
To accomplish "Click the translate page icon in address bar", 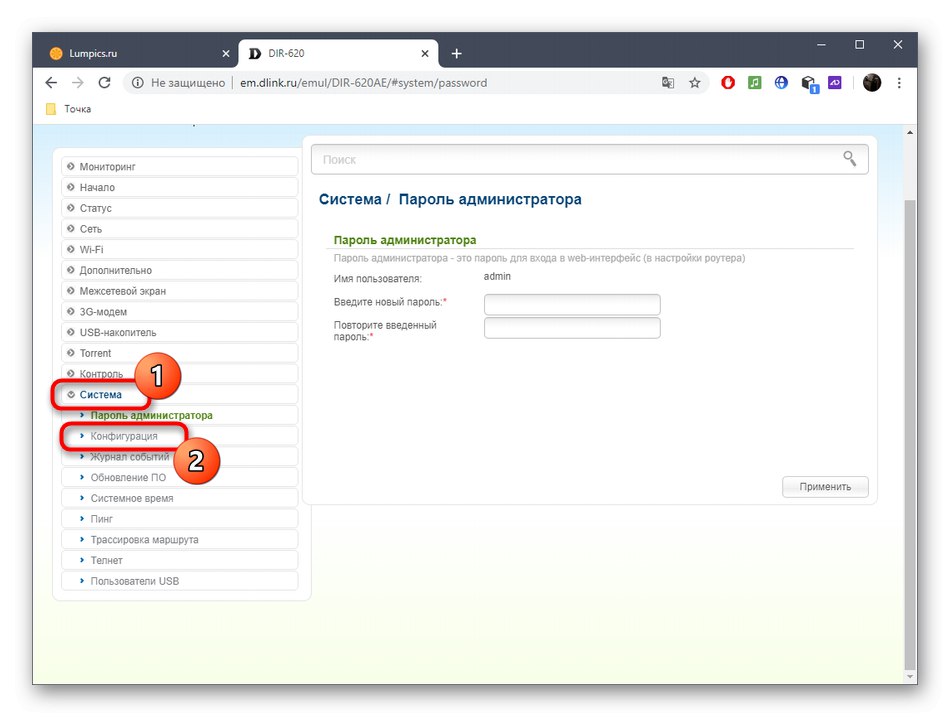I will point(668,82).
